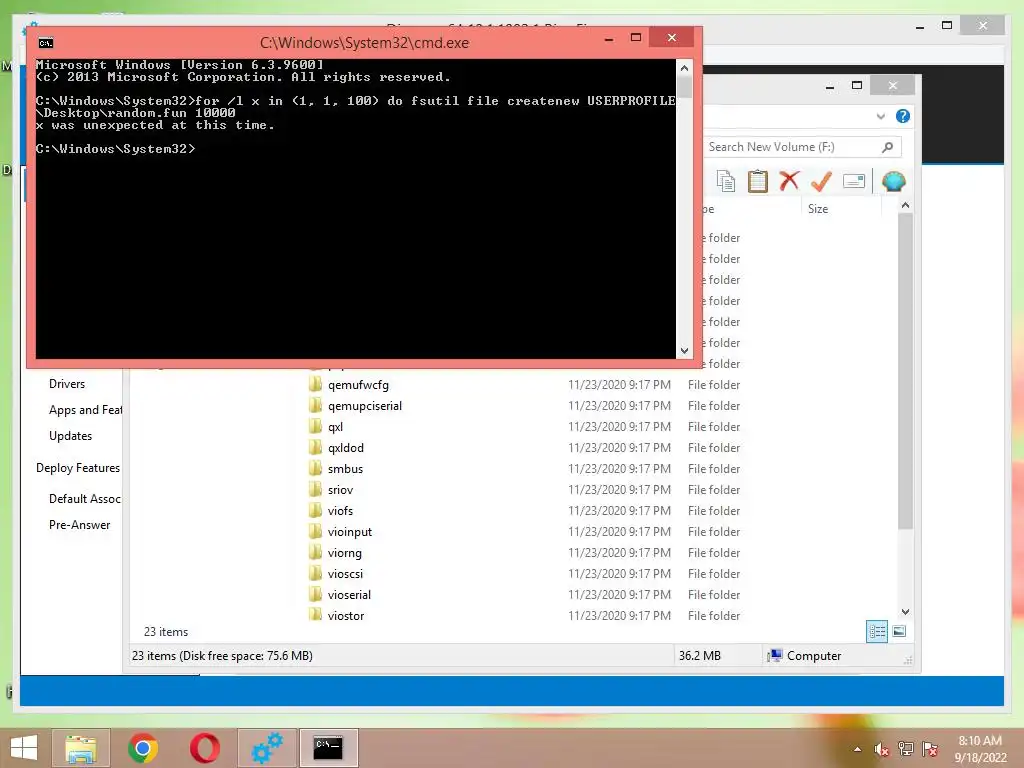Click the muted volume tray icon
Image resolution: width=1024 pixels, height=768 pixels.
(882, 749)
